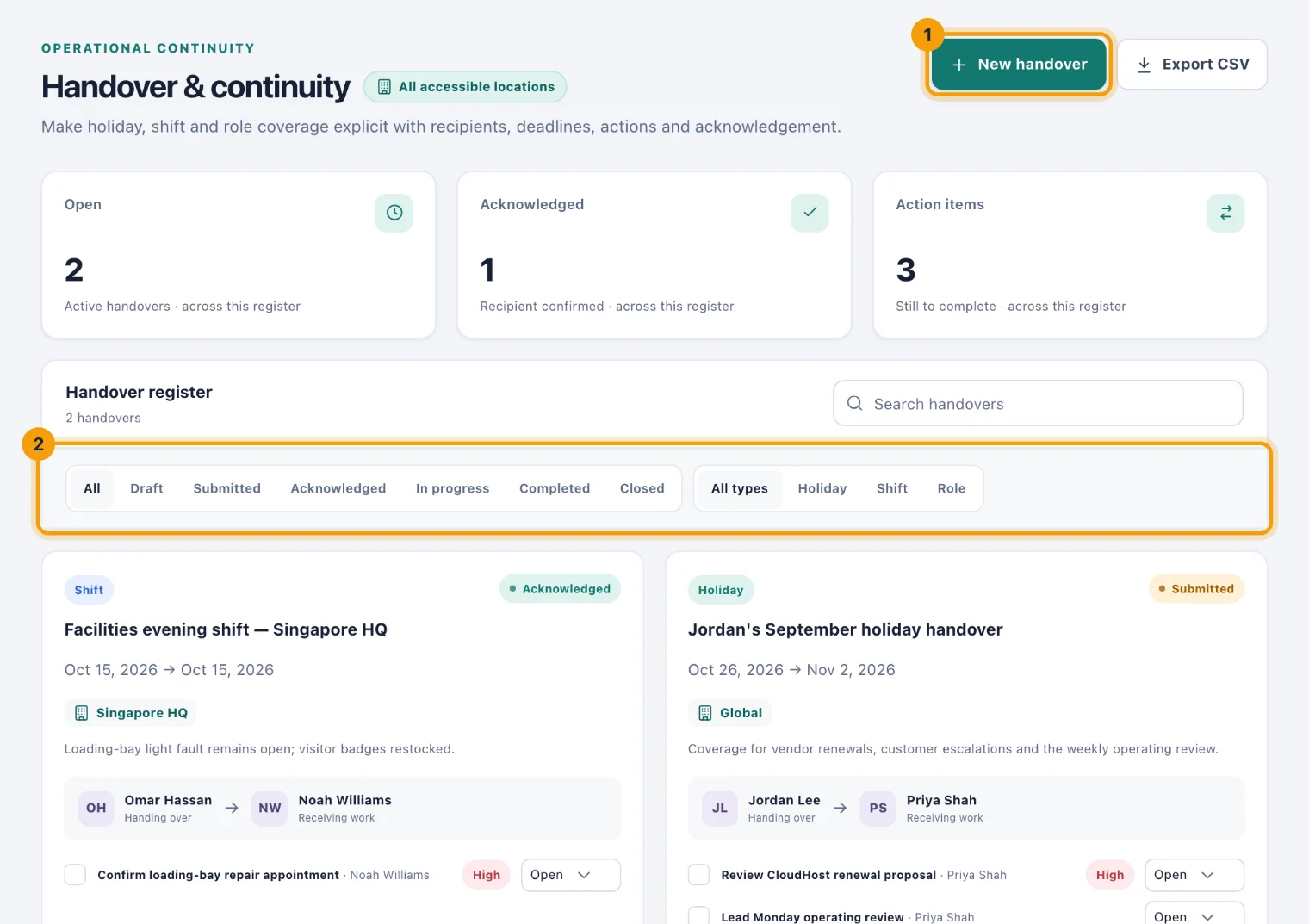The image size is (1309, 924).
Task: Tick the Lead Monday operating review checkbox
Action: point(699,916)
